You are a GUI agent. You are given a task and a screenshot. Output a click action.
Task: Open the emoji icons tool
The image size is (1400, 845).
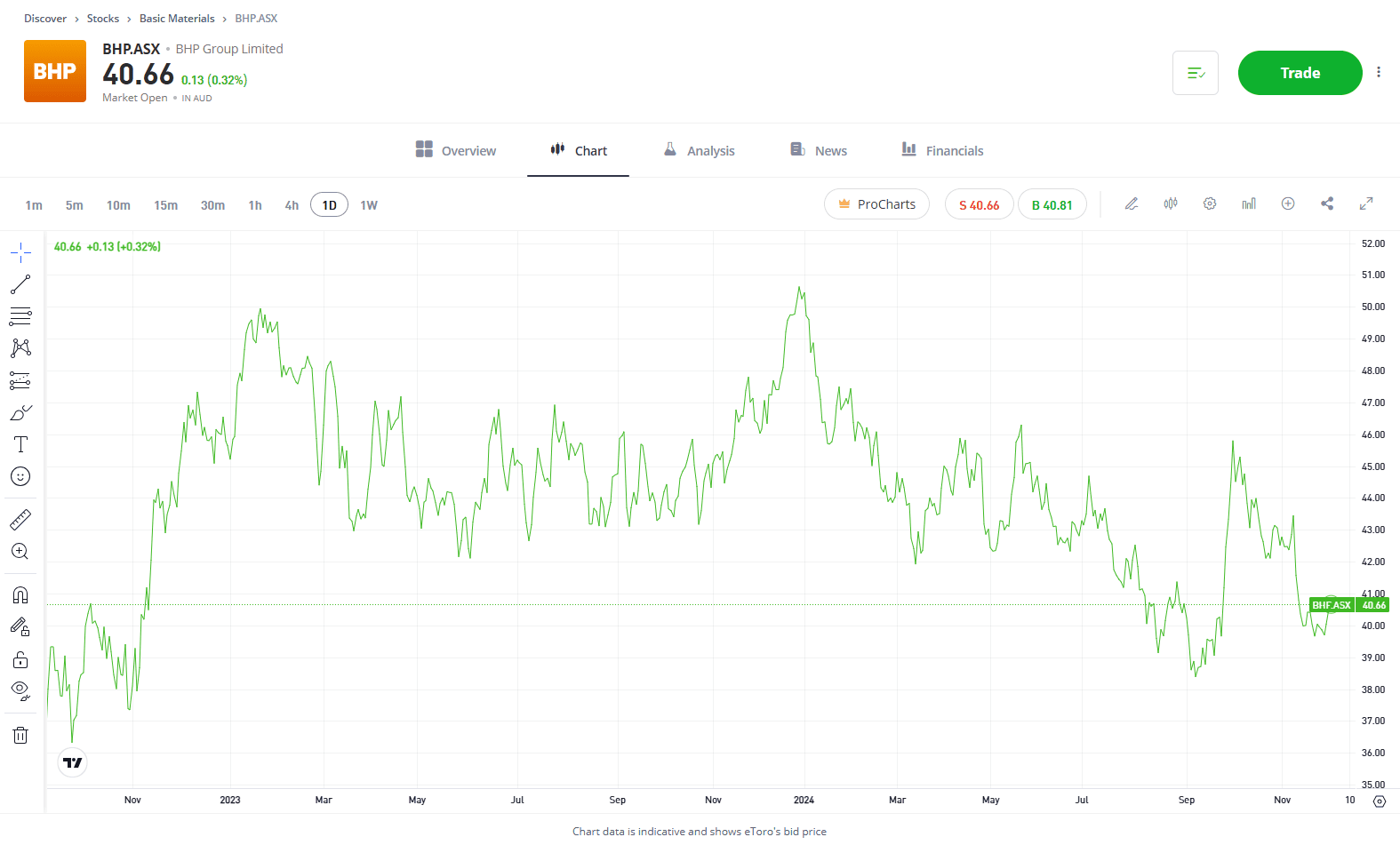coord(20,476)
